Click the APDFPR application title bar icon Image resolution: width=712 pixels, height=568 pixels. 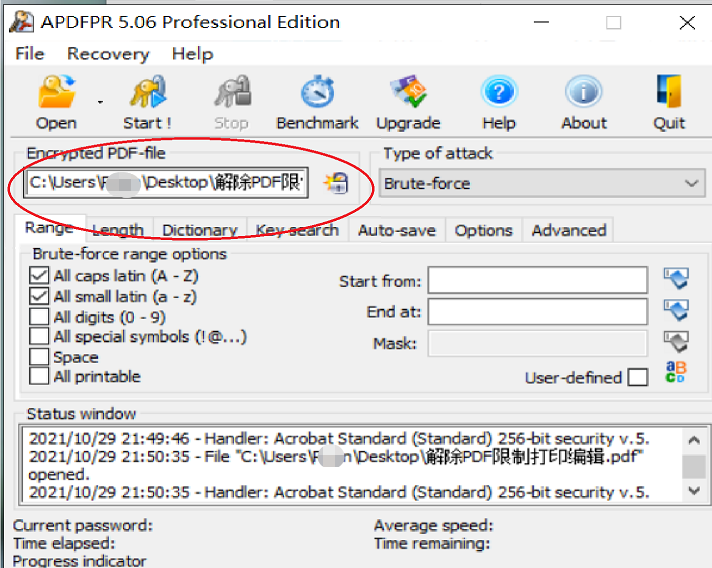21,22
